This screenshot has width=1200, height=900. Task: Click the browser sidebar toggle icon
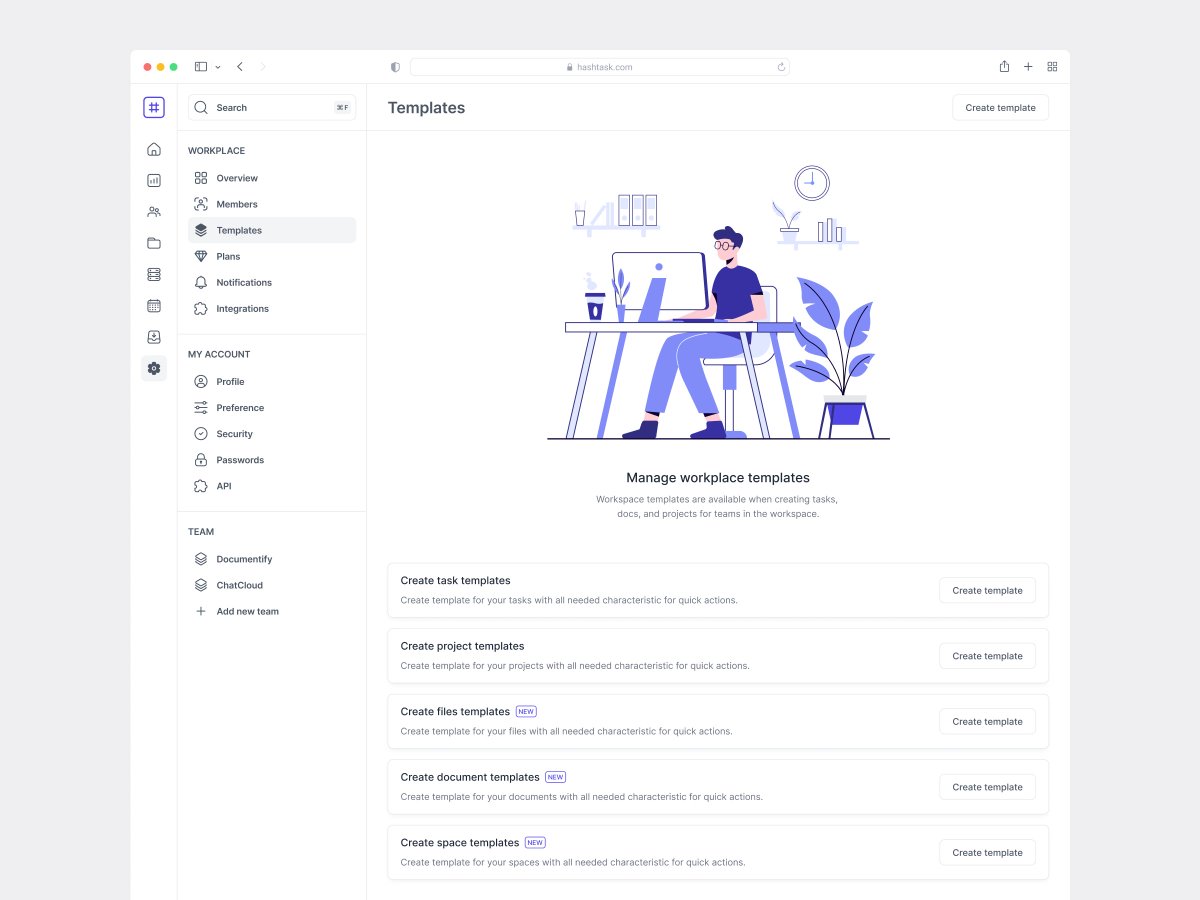(201, 67)
